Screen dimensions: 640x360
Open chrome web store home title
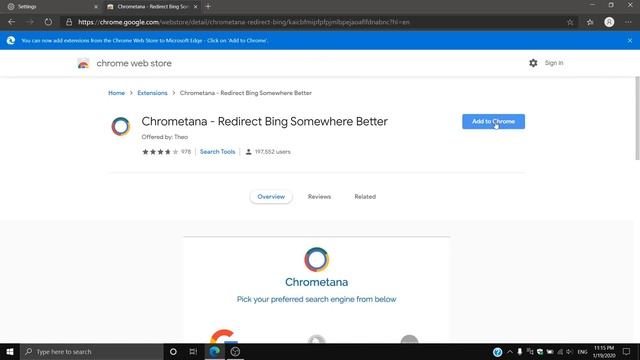point(134,63)
